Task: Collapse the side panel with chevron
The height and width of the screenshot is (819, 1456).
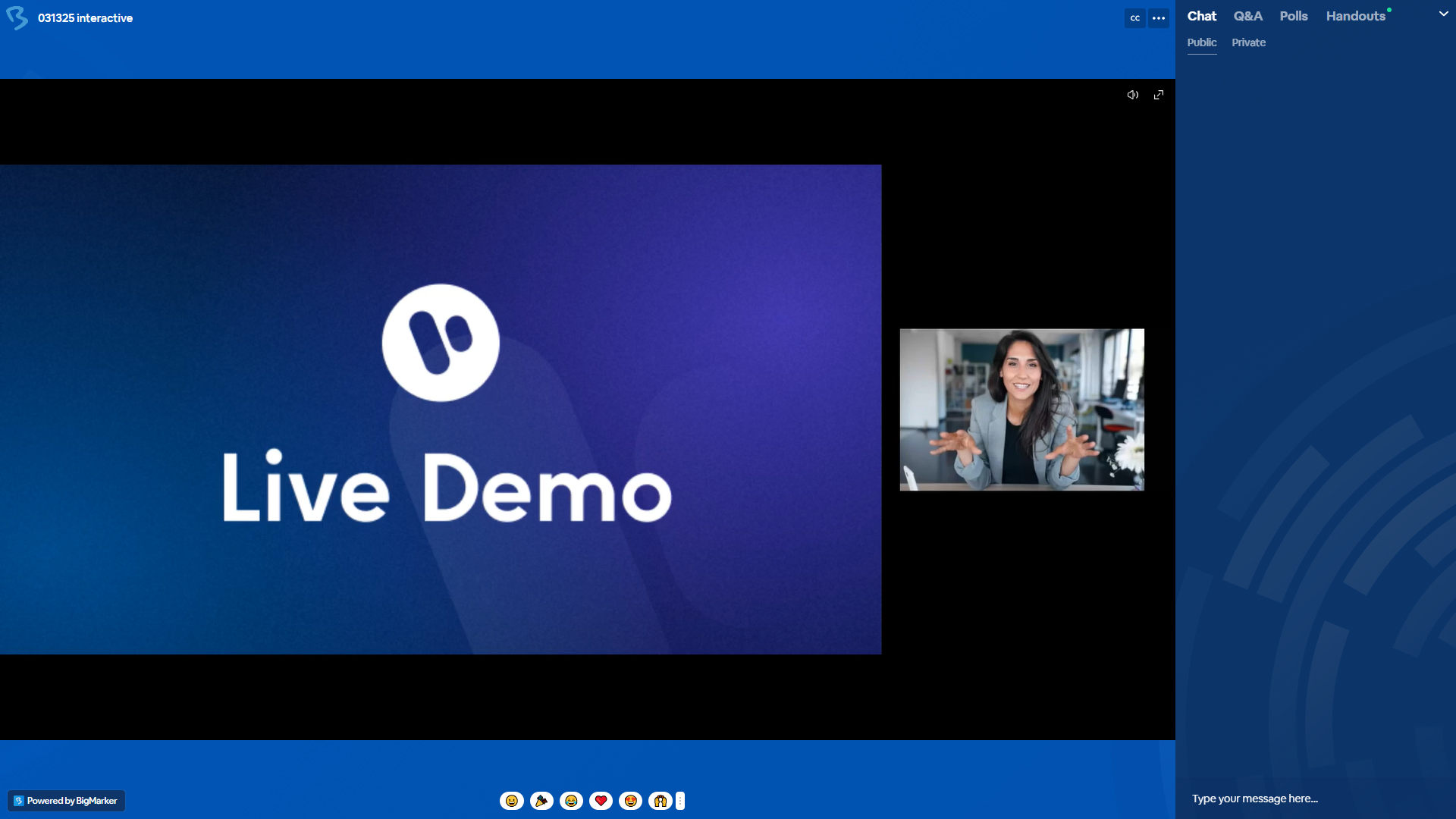Action: coord(1443,14)
